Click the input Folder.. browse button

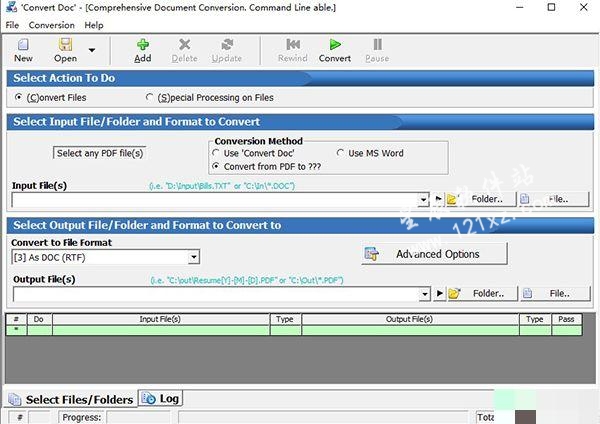click(x=478, y=200)
